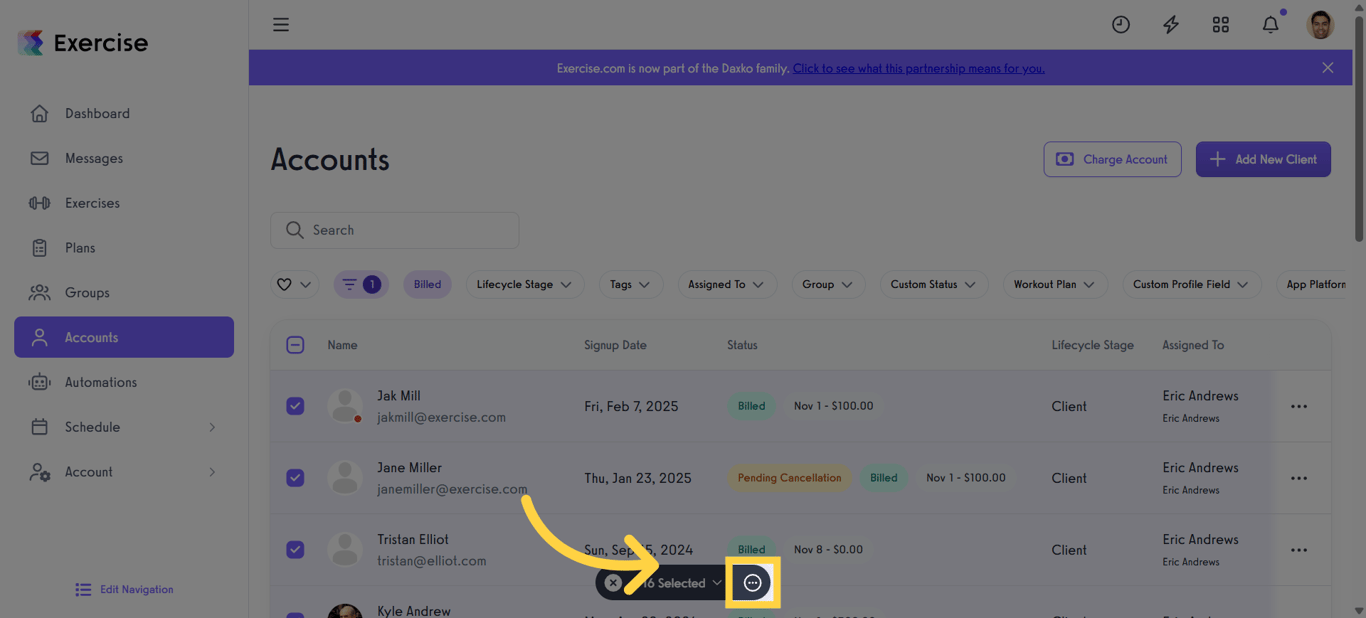The image size is (1366, 618).
Task: Sort by the Name column header
Action: click(x=342, y=345)
